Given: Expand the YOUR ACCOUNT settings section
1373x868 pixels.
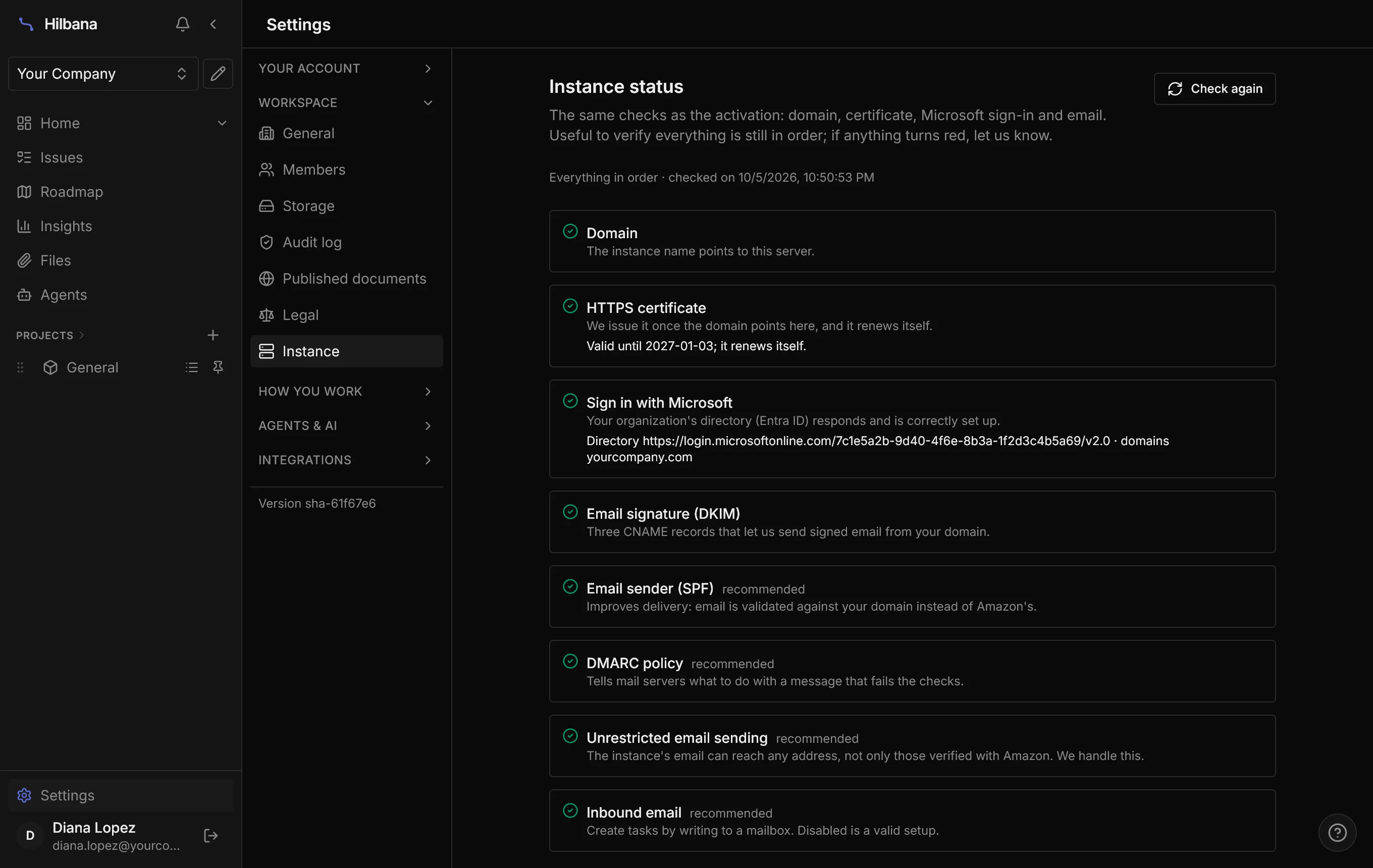Looking at the screenshot, I should click(x=347, y=69).
